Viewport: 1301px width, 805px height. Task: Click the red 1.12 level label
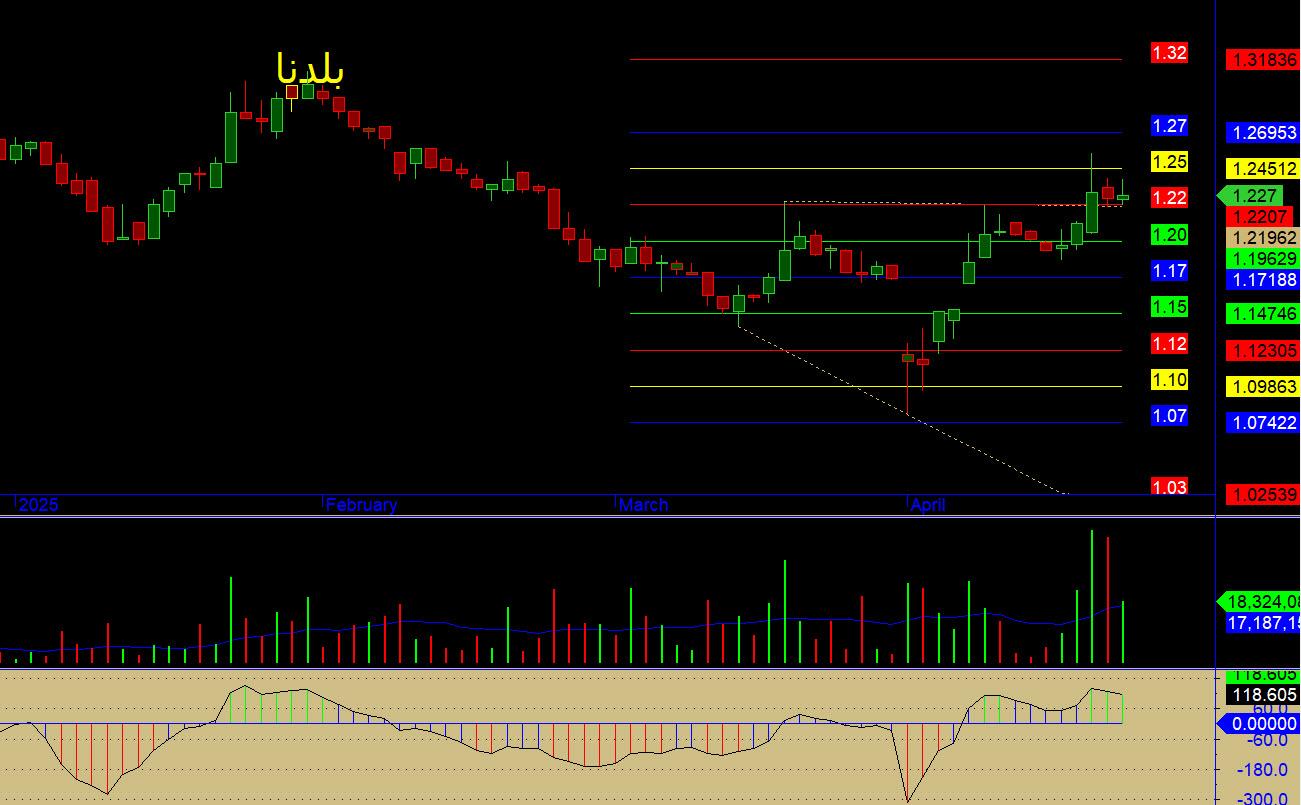tap(1169, 344)
